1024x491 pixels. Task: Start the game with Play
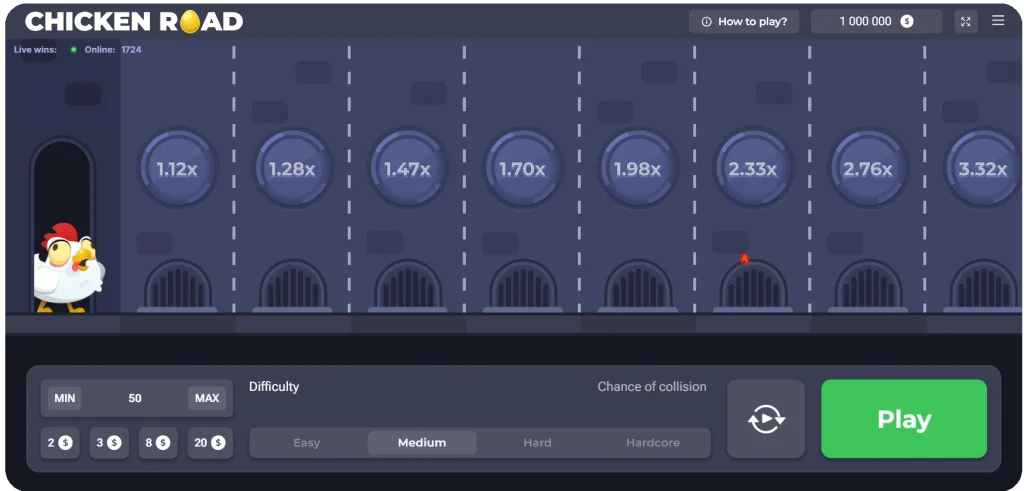[x=904, y=419]
